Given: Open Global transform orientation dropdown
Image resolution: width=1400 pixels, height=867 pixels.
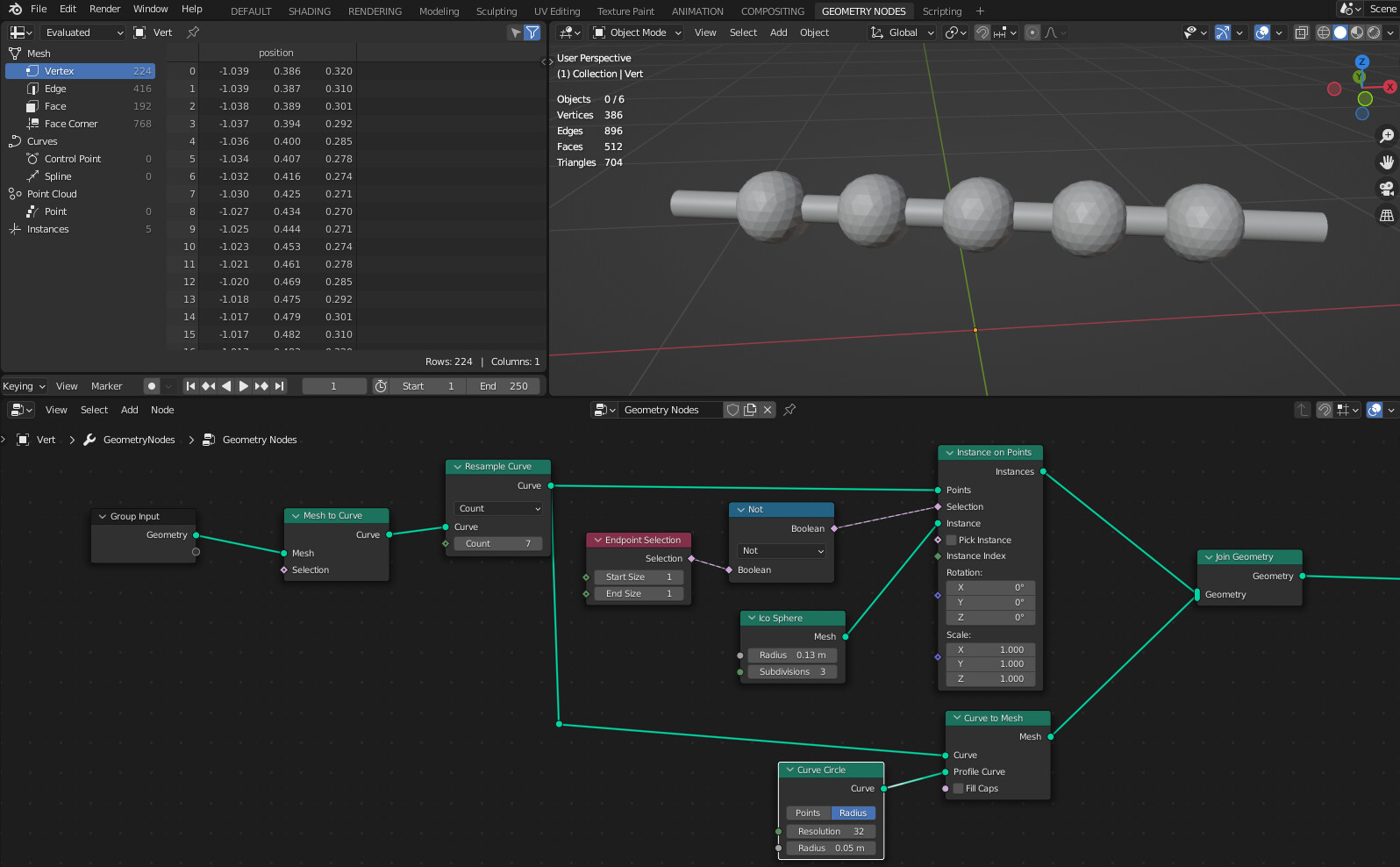Looking at the screenshot, I should (x=902, y=32).
